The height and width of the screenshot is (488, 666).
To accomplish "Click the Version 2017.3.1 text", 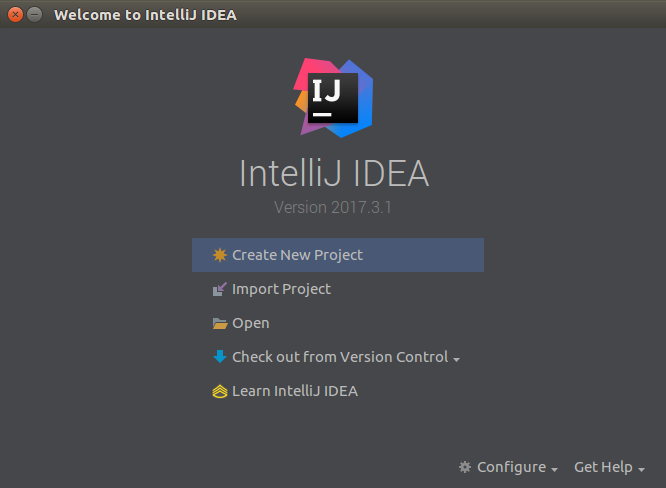I will pos(333,208).
